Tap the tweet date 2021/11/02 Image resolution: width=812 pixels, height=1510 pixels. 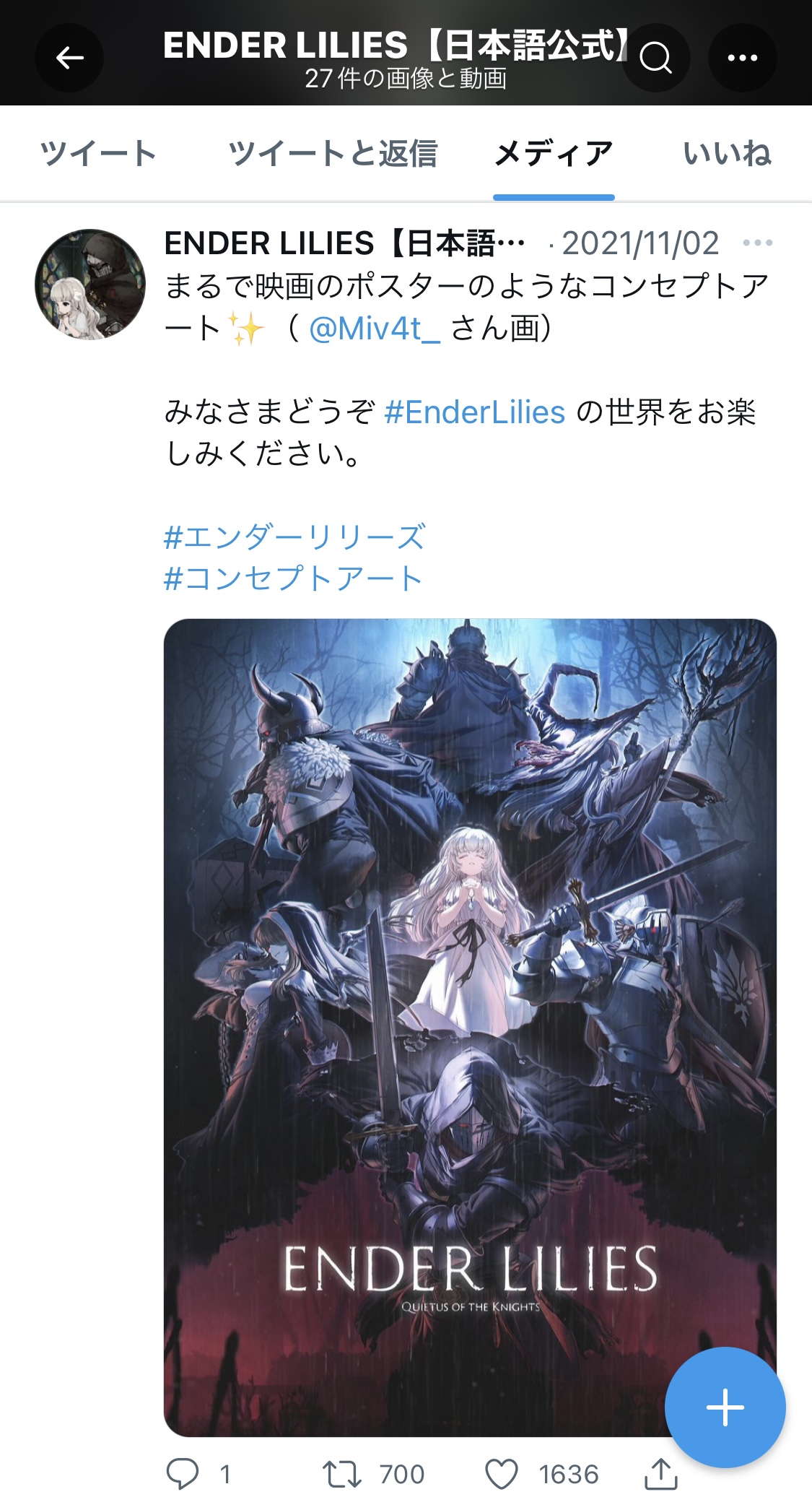point(640,243)
